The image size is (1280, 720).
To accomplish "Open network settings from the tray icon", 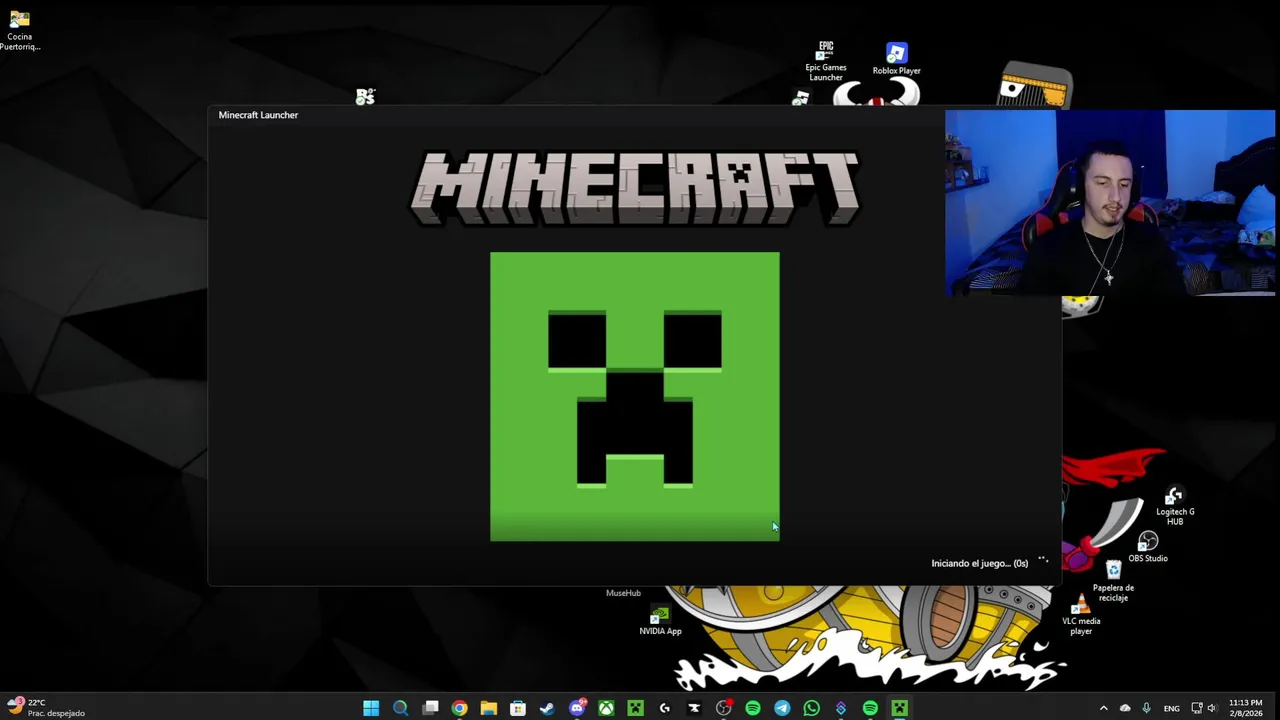I will [1197, 708].
